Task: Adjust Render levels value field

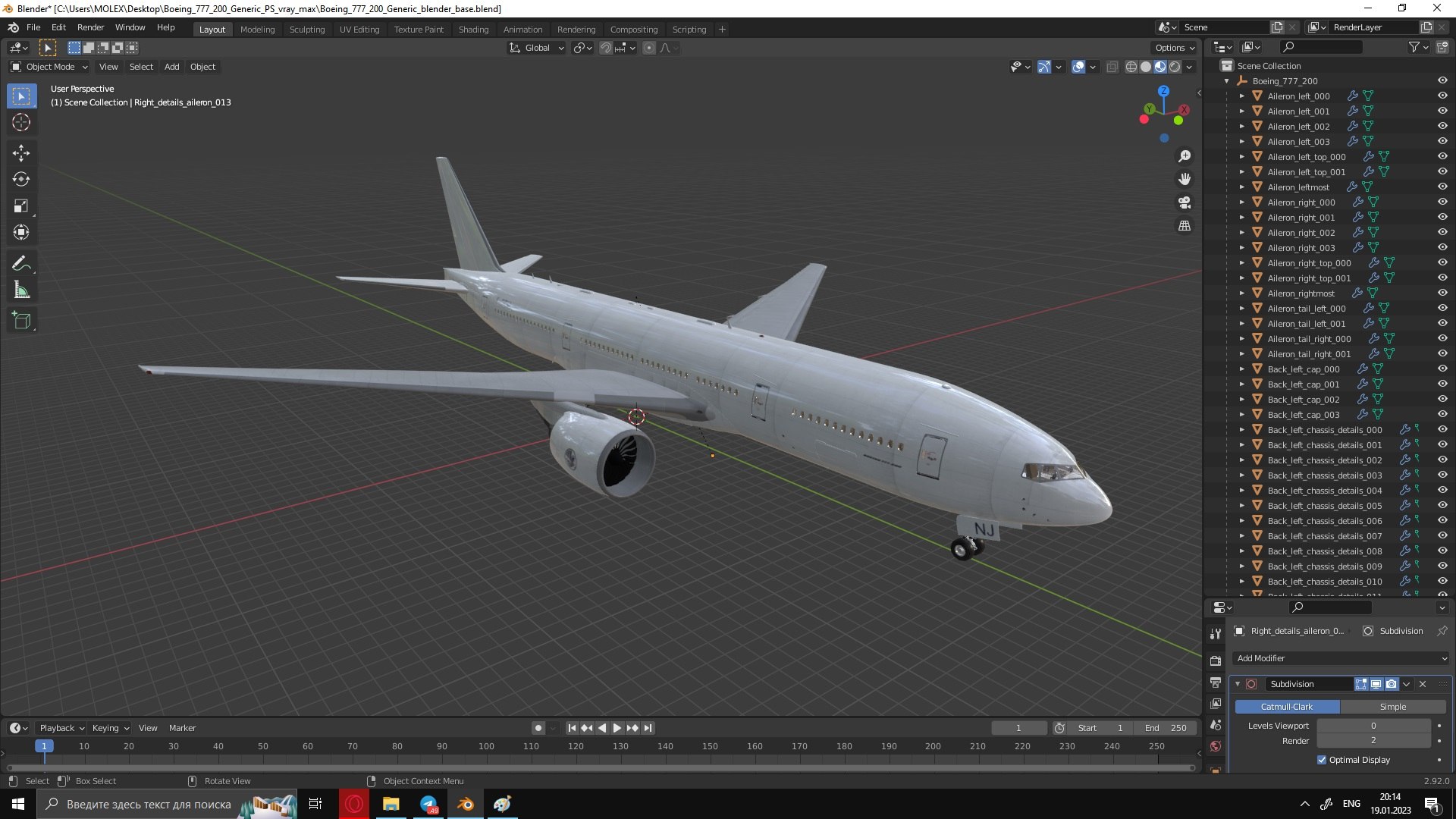Action: click(1373, 741)
